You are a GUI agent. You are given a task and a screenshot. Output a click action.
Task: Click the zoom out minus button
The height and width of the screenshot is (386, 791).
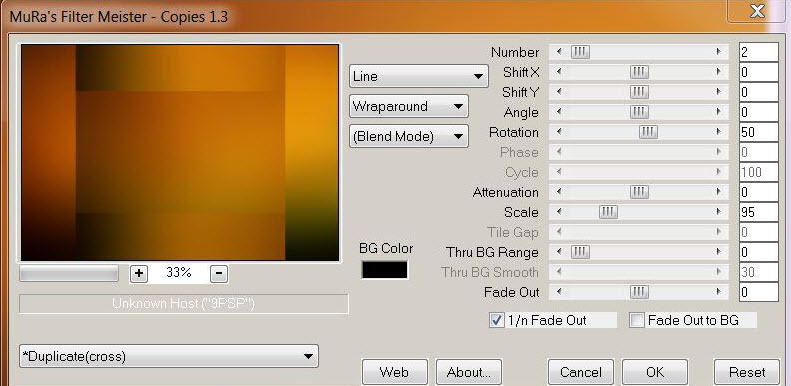coord(218,273)
